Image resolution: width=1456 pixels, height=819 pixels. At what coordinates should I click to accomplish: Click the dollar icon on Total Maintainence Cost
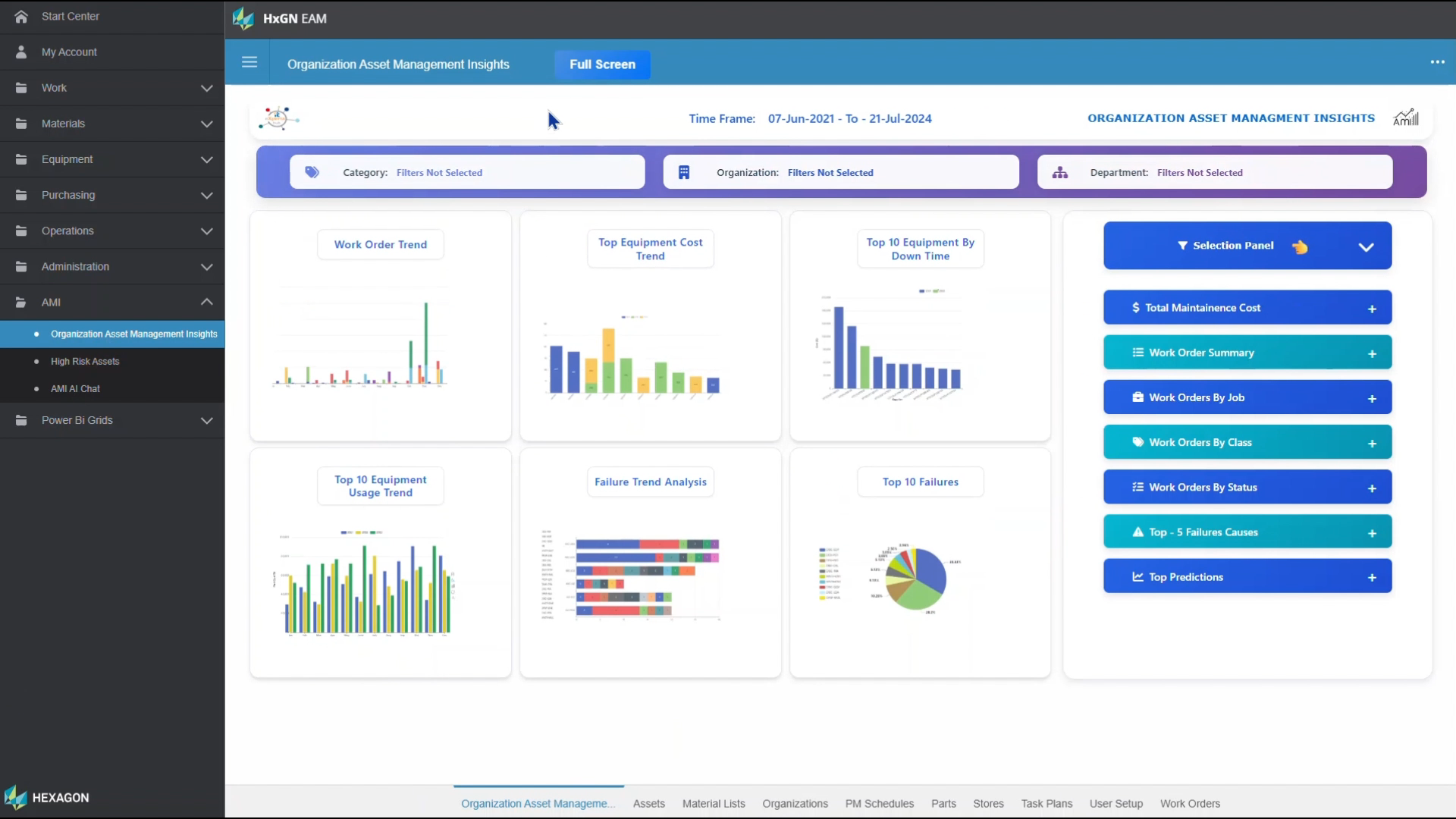[1135, 307]
